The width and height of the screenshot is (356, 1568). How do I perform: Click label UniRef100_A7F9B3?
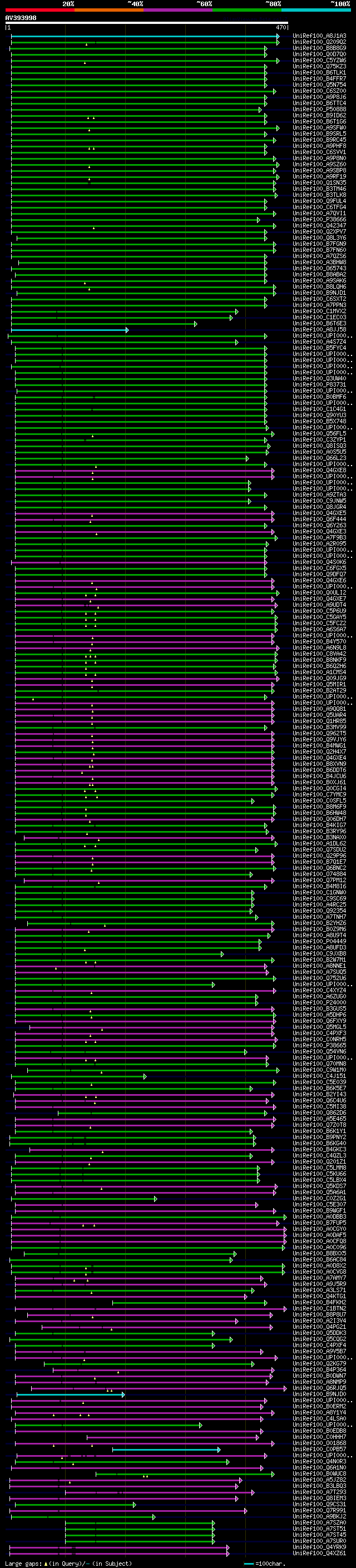[x=319, y=537]
